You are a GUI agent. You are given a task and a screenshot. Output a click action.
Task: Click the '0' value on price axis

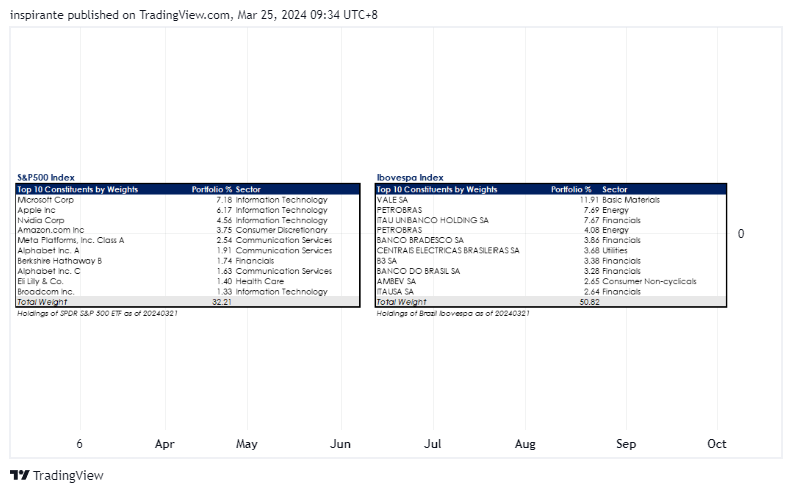click(x=741, y=233)
